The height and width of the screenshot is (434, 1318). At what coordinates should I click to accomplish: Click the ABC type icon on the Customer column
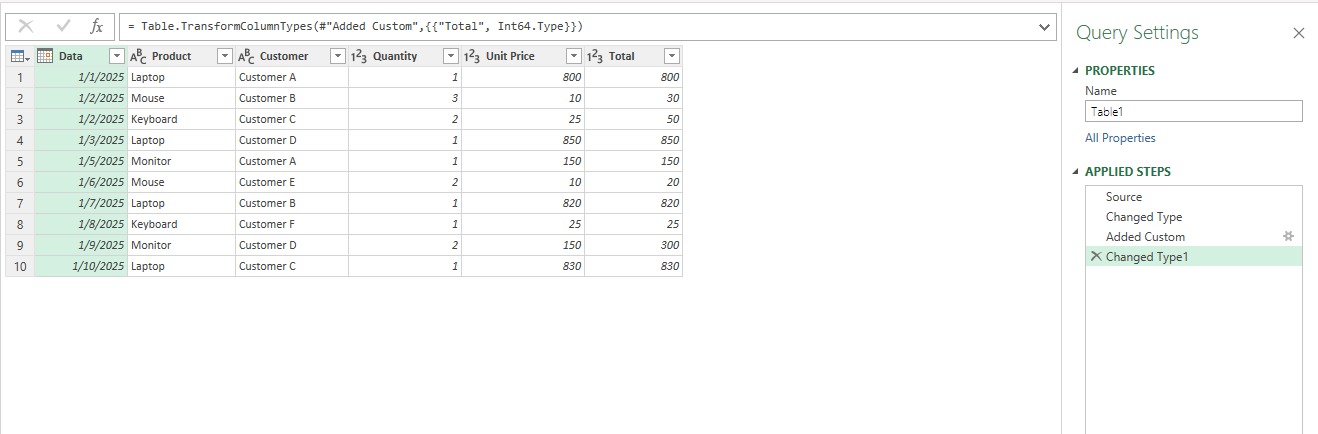tap(246, 56)
